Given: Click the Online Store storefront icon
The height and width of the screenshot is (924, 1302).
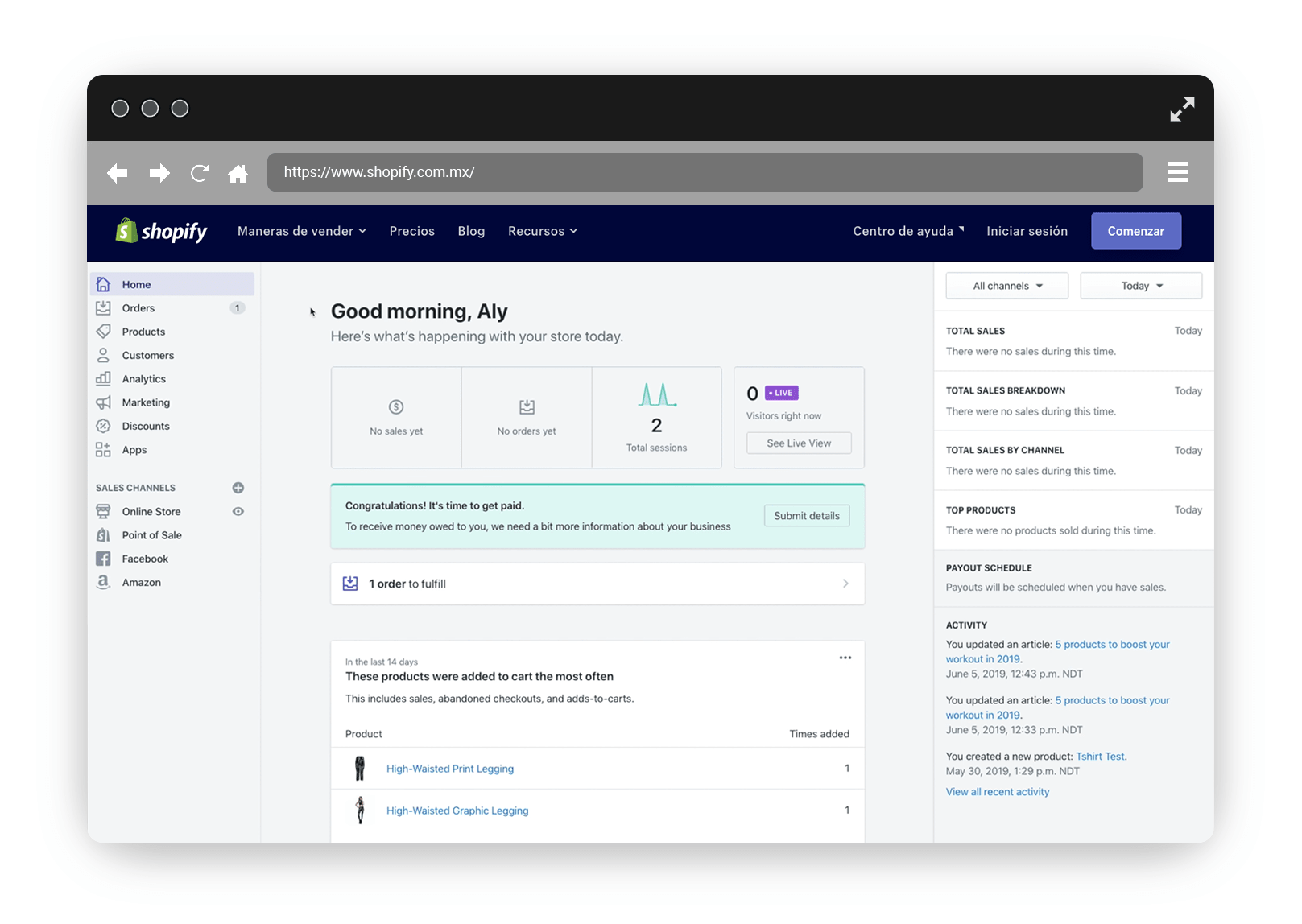Looking at the screenshot, I should coord(103,511).
